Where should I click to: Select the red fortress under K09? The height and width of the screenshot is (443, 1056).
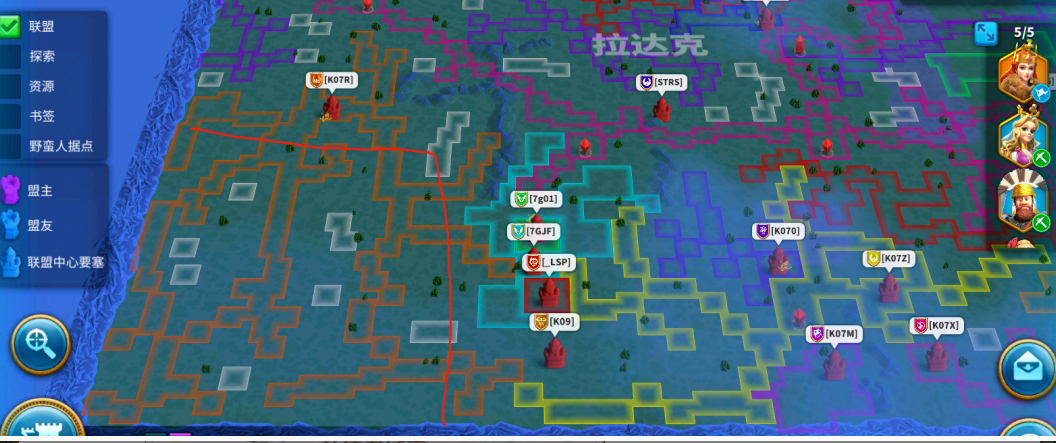554,353
